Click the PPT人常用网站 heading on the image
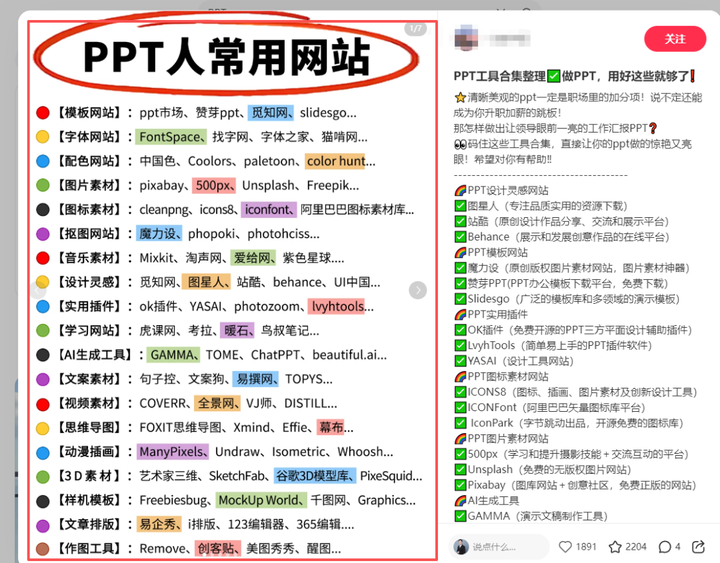 (x=226, y=57)
